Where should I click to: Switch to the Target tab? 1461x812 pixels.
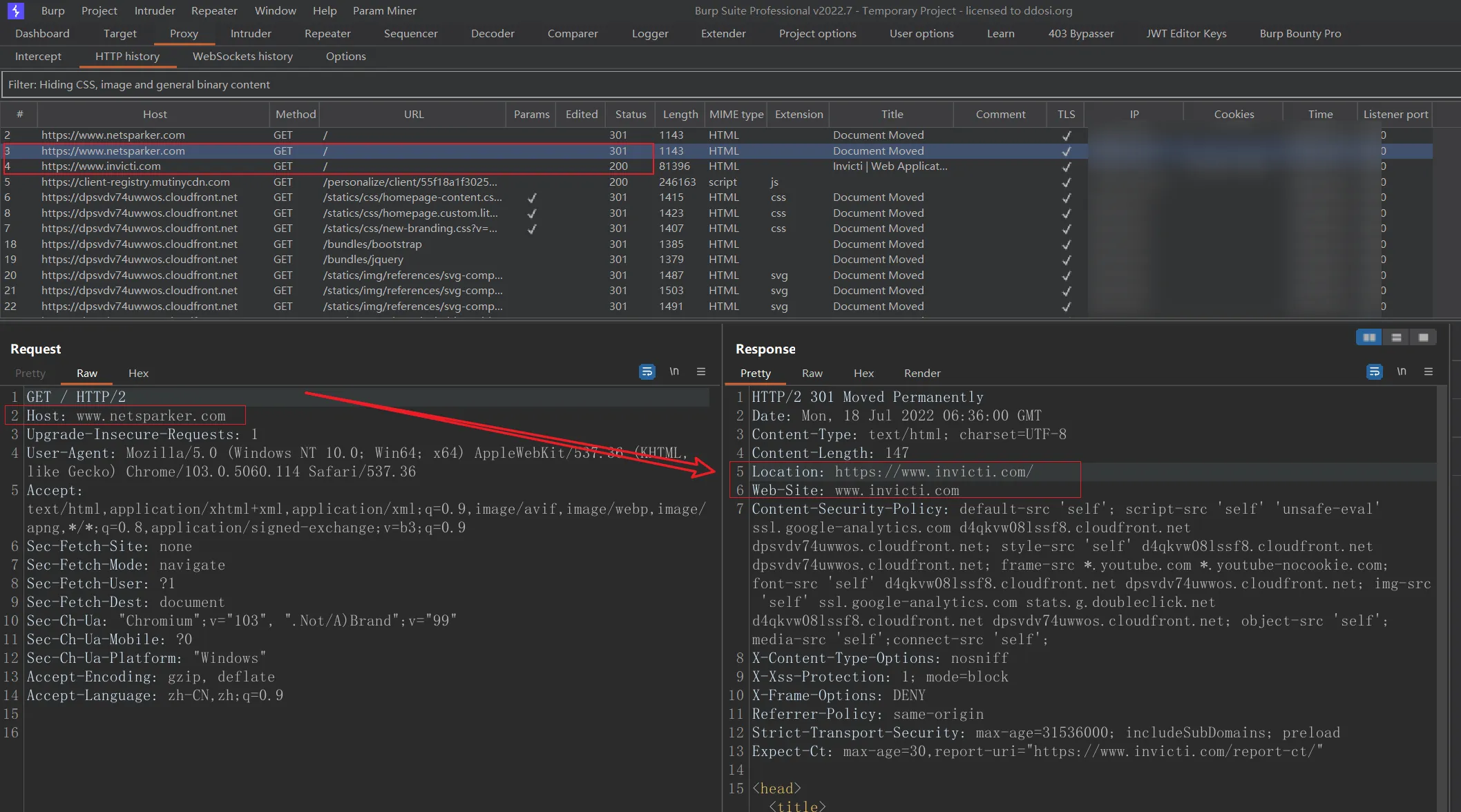pyautogui.click(x=120, y=33)
